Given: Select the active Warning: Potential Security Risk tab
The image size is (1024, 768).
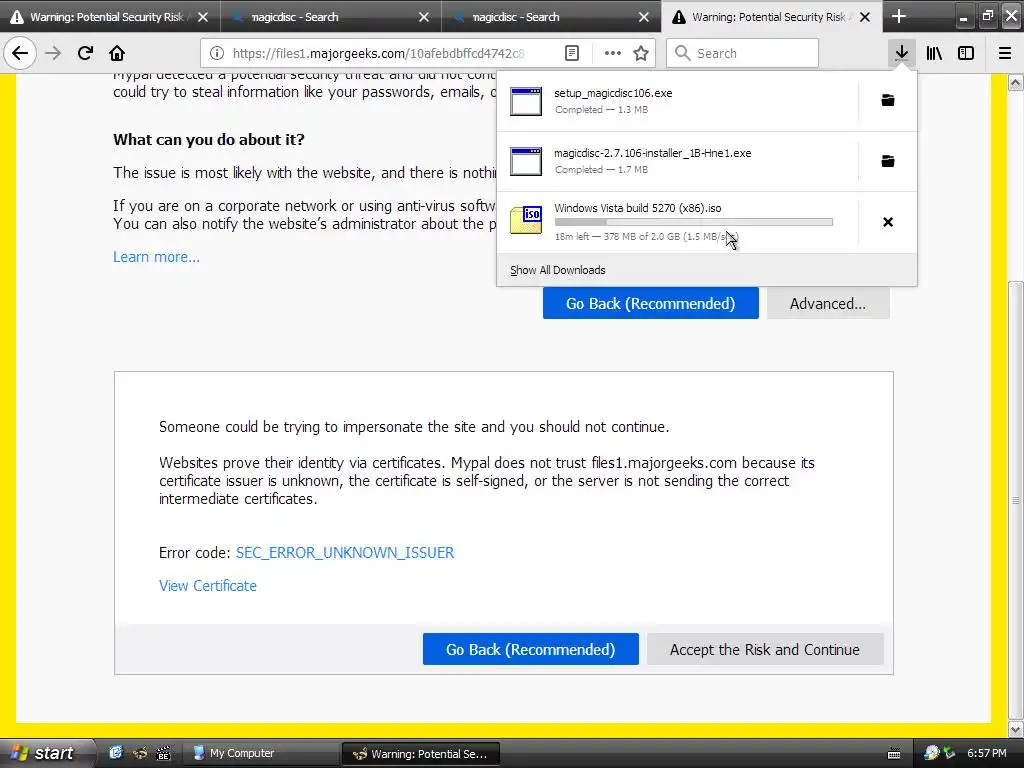Looking at the screenshot, I should (x=771, y=17).
